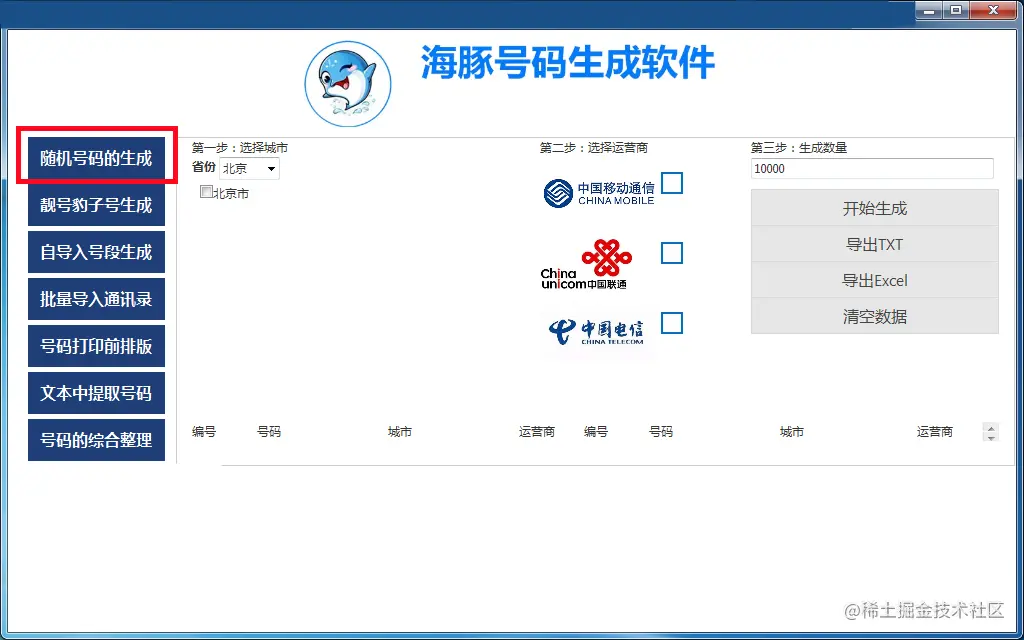Viewport: 1024px width, 640px height.
Task: Click the quantity input field showing 10000
Action: pyautogui.click(x=872, y=168)
